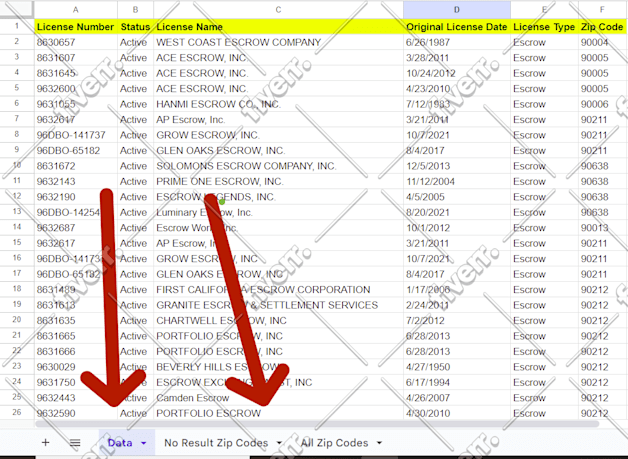
Task: Select column F header
Action: coord(602,10)
